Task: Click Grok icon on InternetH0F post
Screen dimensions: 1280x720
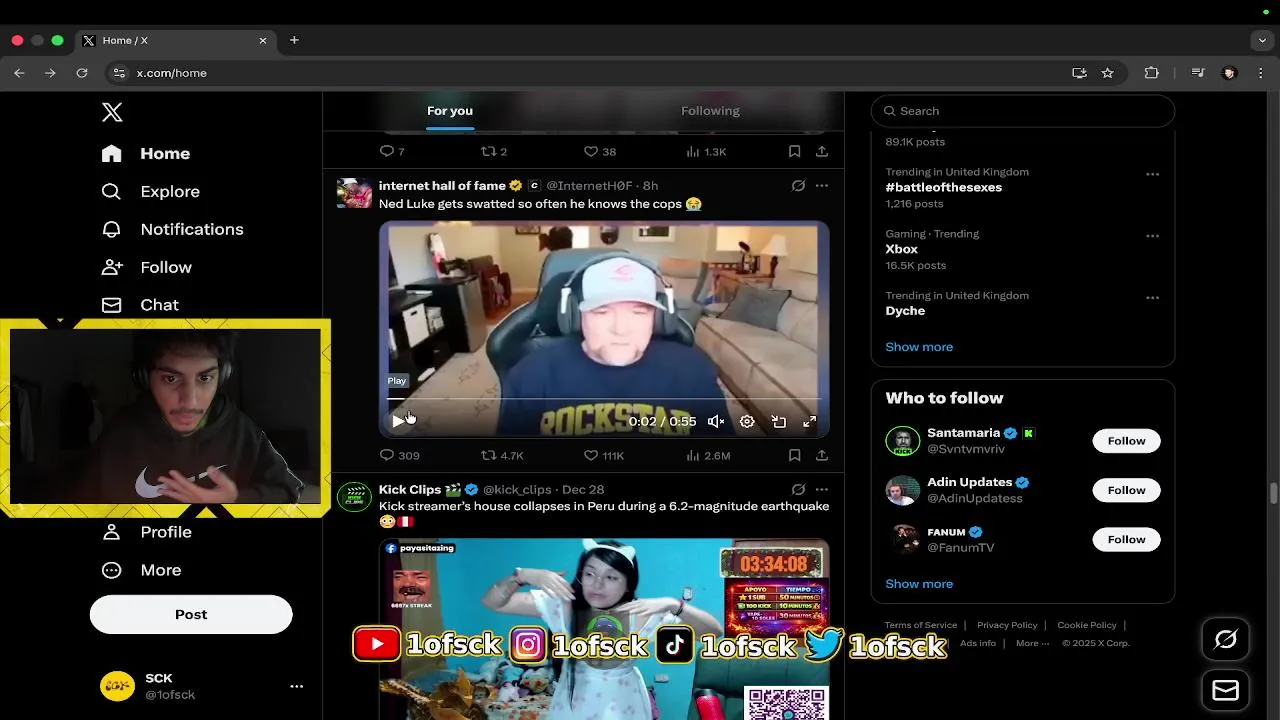Action: point(798,186)
